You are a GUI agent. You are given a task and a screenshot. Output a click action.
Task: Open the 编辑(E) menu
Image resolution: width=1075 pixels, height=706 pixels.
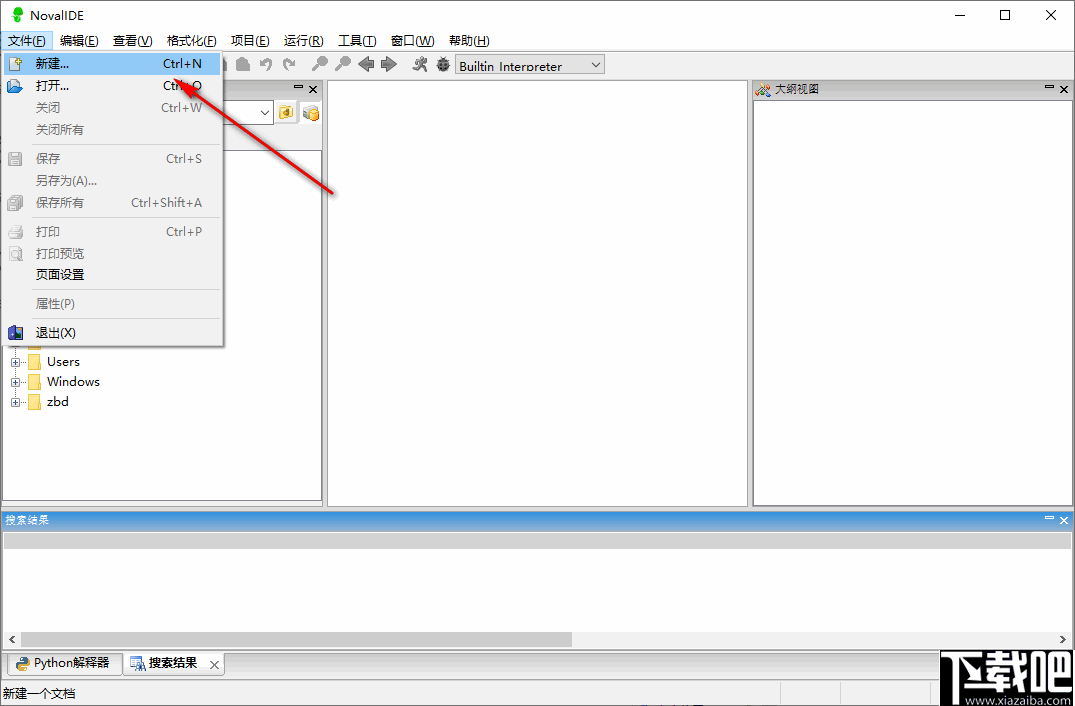click(79, 40)
